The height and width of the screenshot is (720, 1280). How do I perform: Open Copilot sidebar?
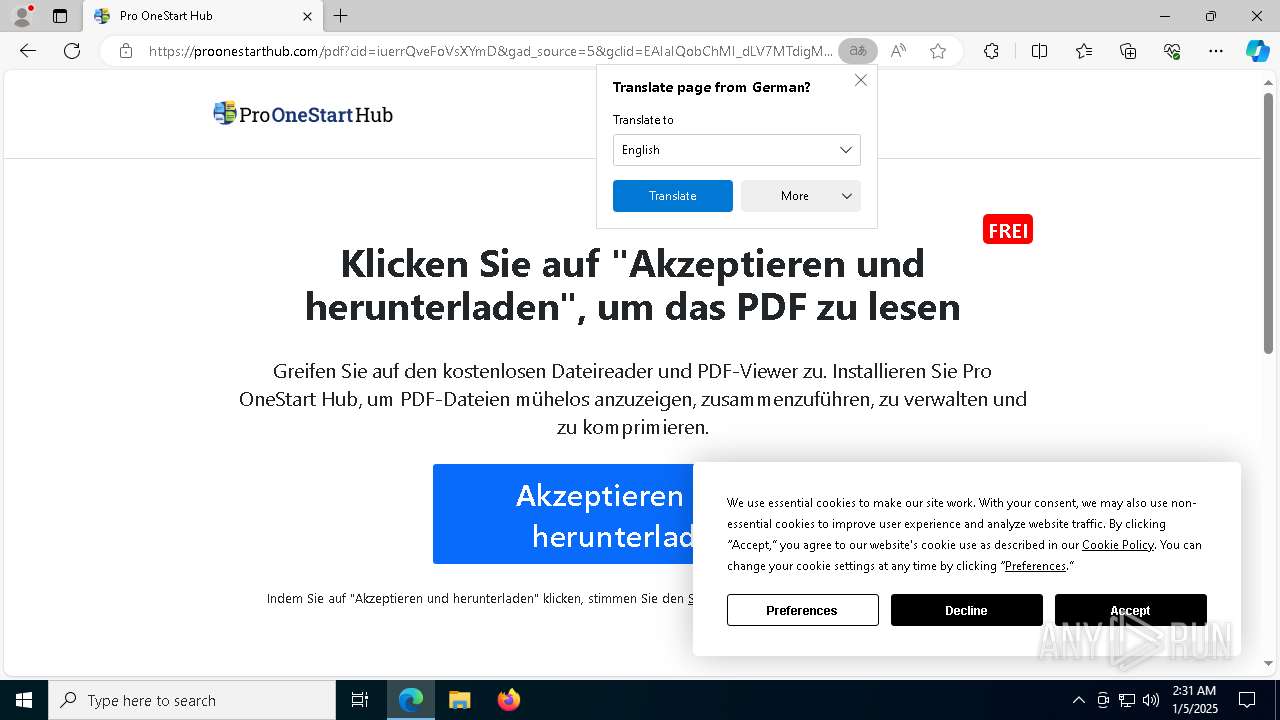point(1257,51)
